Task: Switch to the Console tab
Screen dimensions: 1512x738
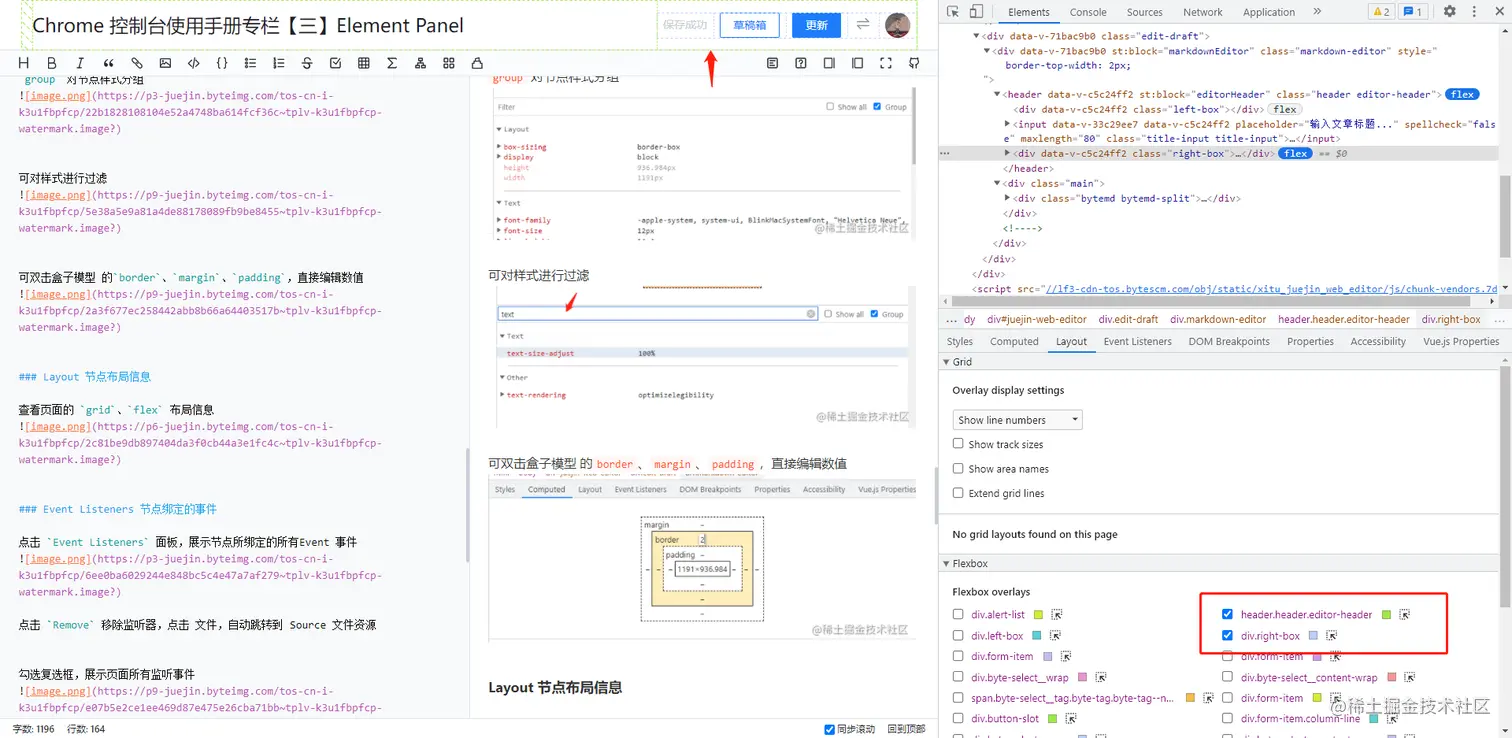Action: pos(1088,12)
